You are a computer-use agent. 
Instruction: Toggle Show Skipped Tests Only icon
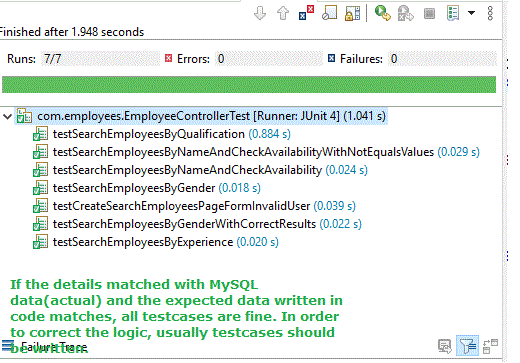coord(329,13)
